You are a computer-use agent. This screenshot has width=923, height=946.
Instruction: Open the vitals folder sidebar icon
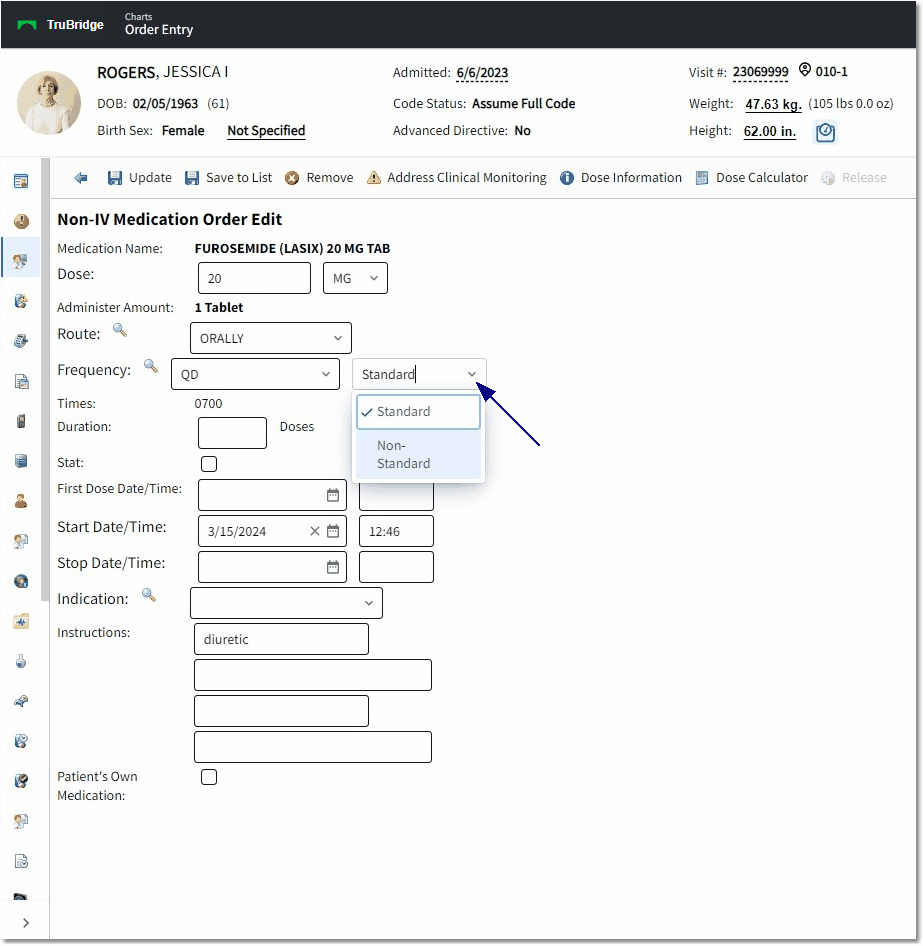point(21,621)
